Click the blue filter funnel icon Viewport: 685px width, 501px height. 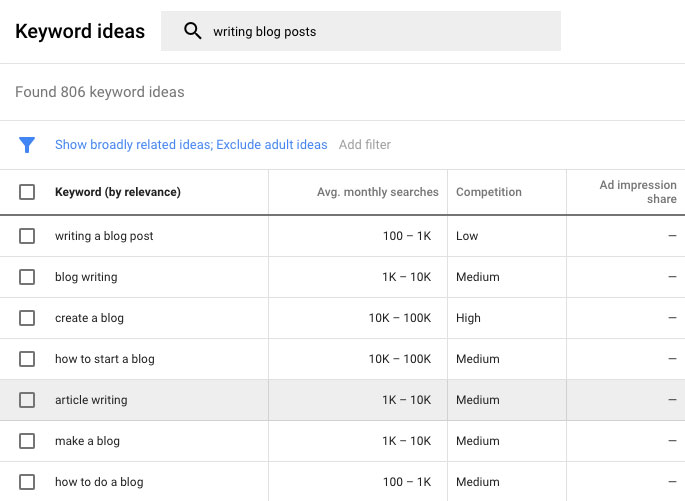(27, 145)
